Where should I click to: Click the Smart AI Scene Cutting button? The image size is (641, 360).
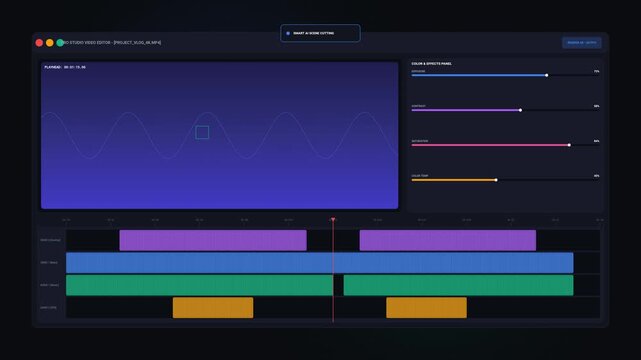click(320, 33)
